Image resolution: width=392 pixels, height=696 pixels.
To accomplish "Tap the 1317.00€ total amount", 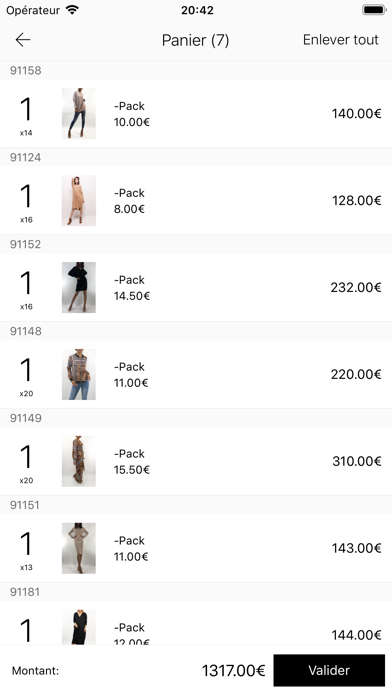I will coord(234,670).
